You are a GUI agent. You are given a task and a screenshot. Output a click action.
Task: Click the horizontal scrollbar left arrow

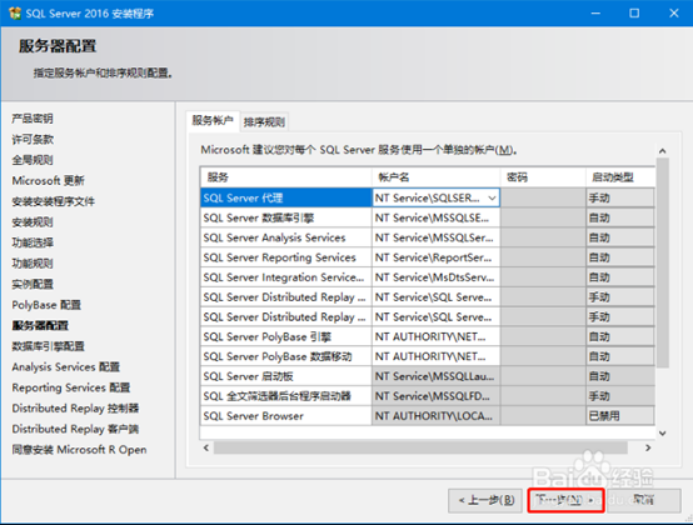click(206, 448)
